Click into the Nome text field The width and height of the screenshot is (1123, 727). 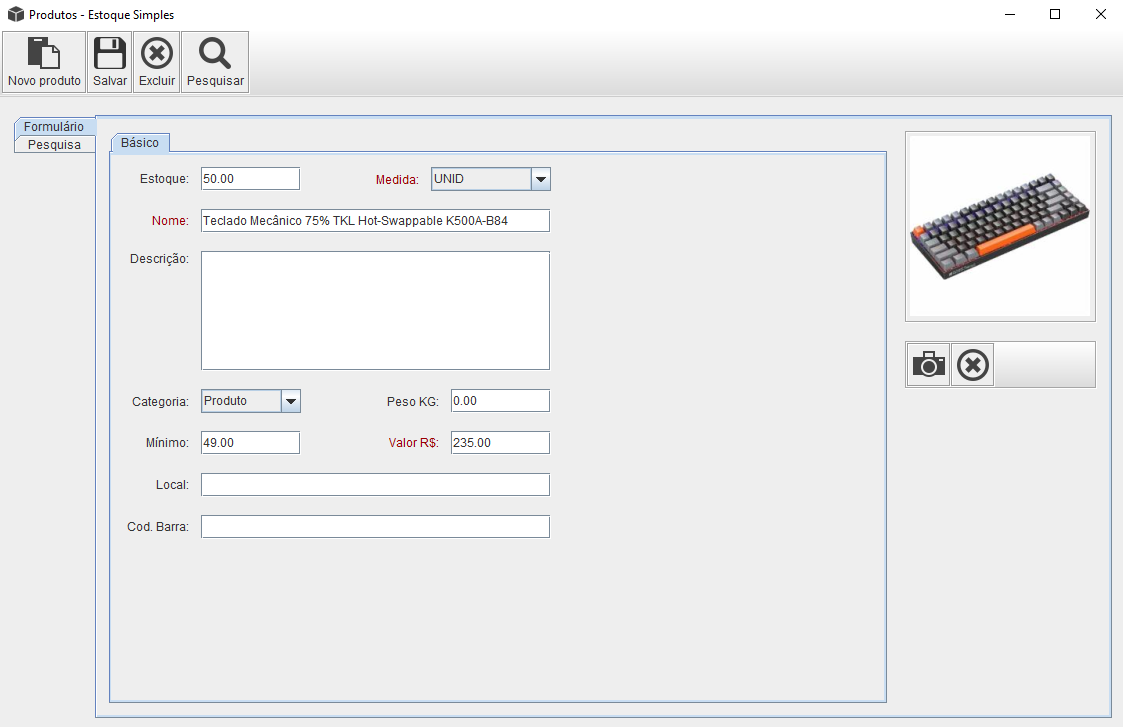pyautogui.click(x=375, y=221)
